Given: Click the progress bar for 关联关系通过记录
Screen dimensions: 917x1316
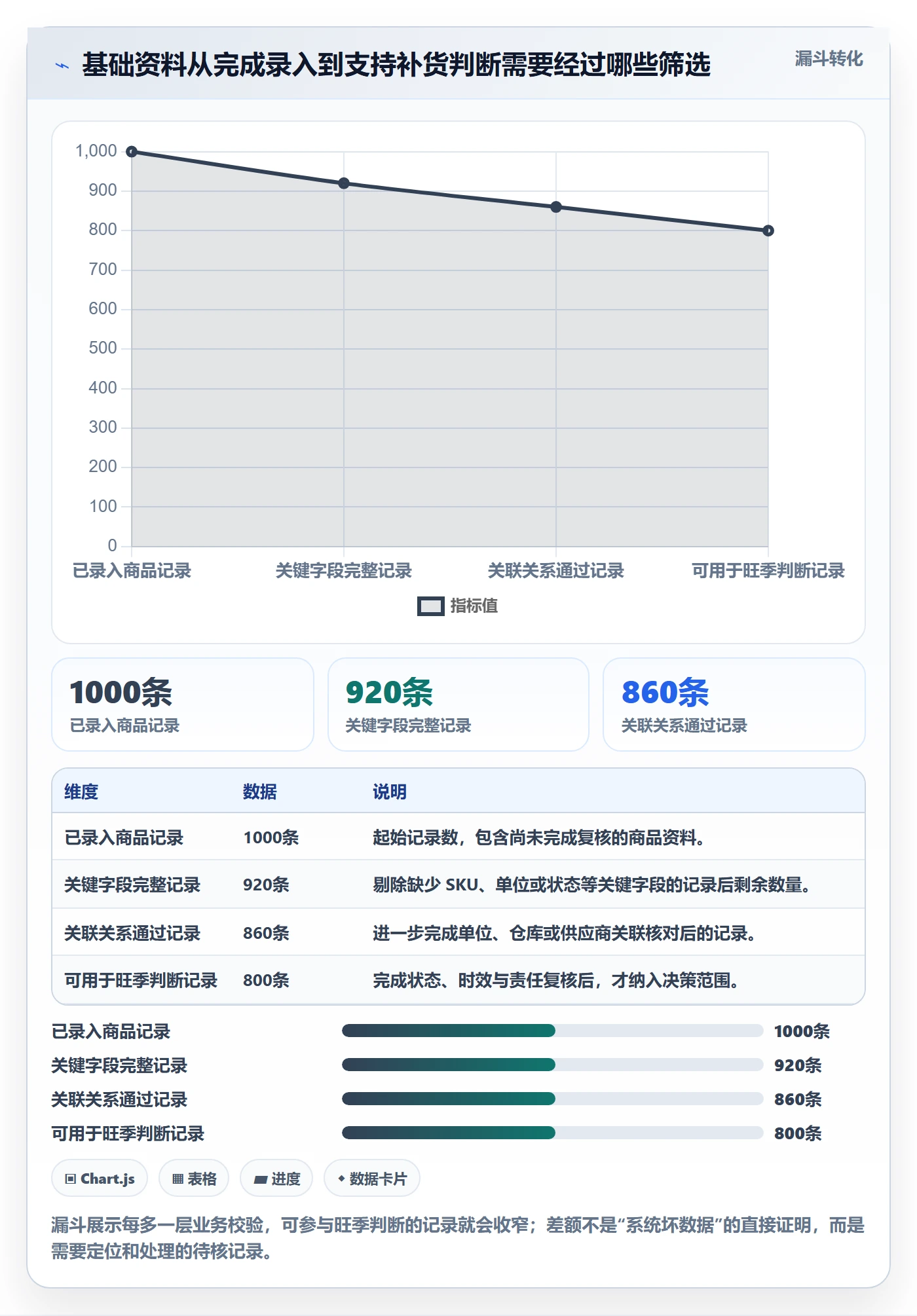Looking at the screenshot, I should pyautogui.click(x=552, y=1099).
